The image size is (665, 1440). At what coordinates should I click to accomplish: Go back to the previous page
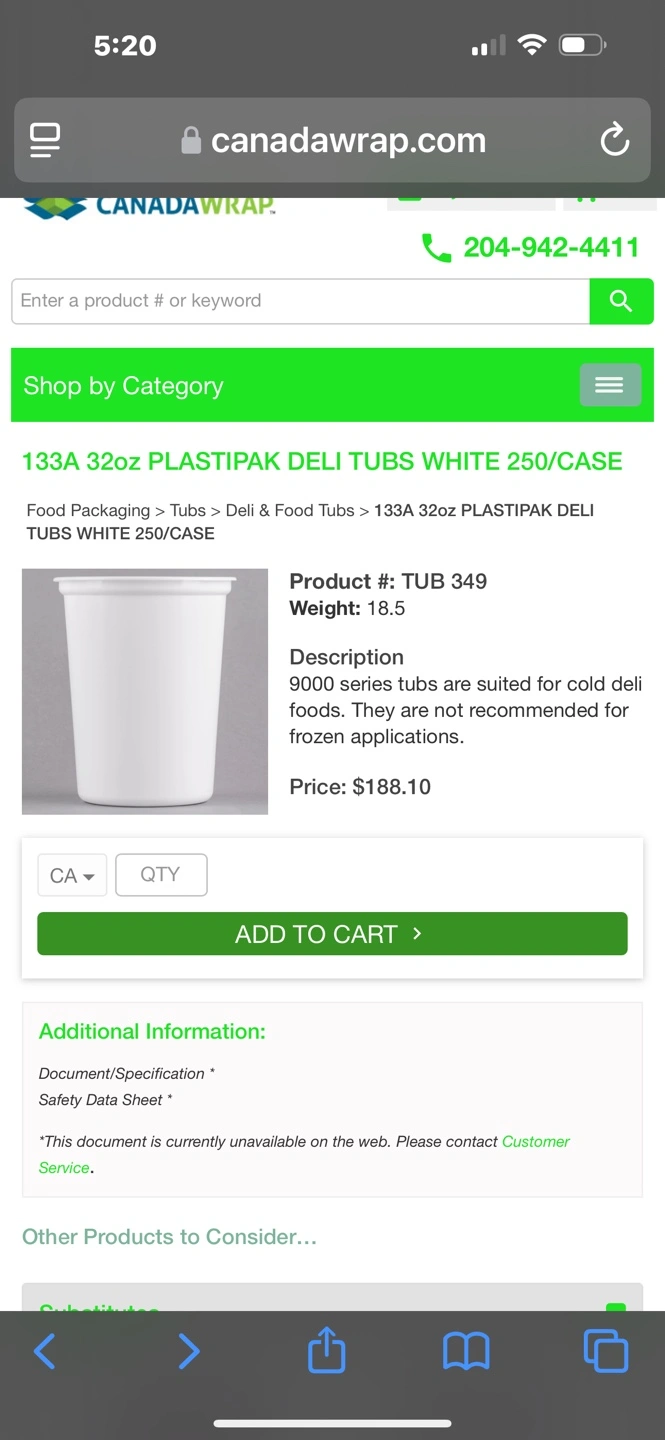(x=45, y=1352)
